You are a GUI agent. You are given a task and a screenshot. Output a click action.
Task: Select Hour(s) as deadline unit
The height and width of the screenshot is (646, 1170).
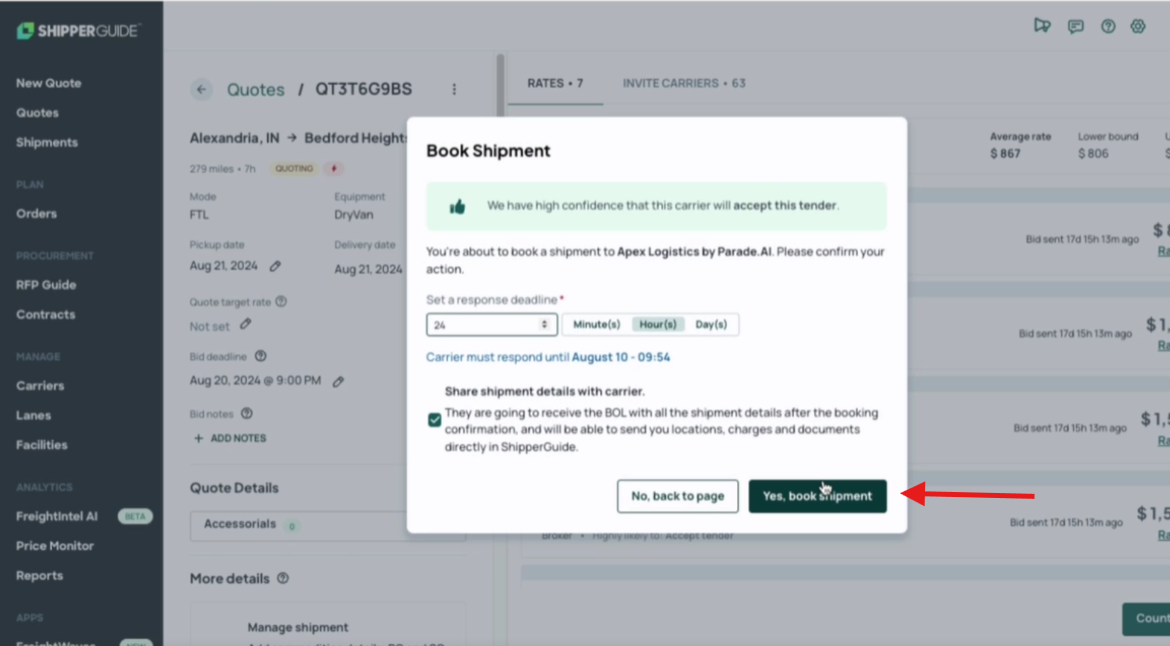point(657,324)
